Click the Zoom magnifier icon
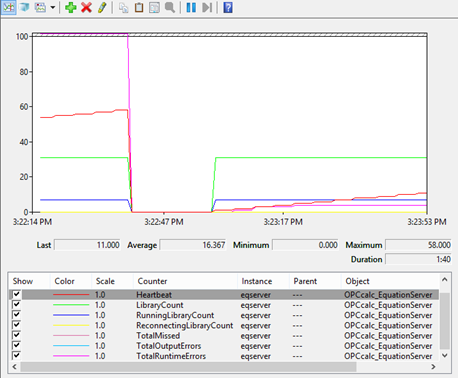The height and width of the screenshot is (378, 458). [170, 7]
